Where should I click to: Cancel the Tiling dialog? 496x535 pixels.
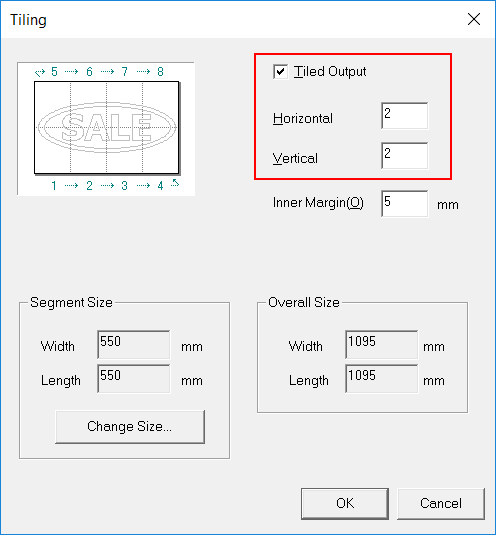click(x=441, y=504)
